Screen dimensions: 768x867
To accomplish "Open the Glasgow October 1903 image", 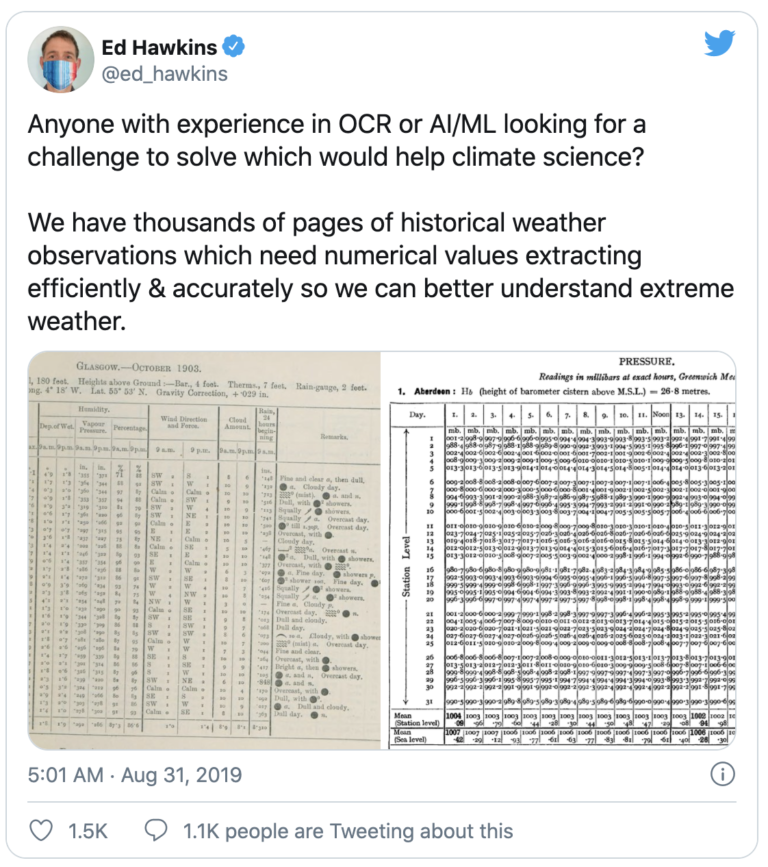I will (x=204, y=551).
